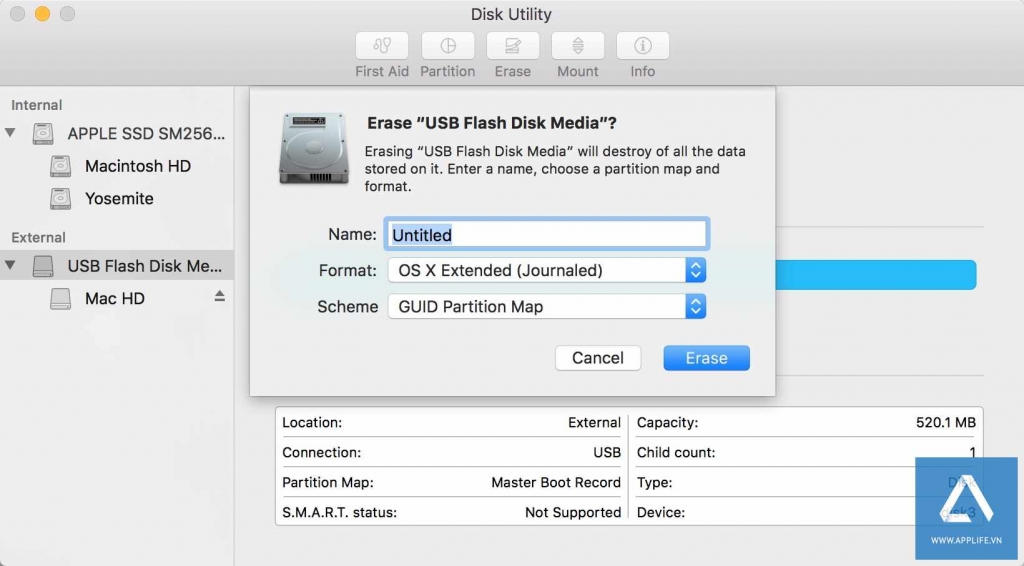This screenshot has height=566, width=1024.
Task: Select APPLE SSD SM256... row
Action: point(117,134)
